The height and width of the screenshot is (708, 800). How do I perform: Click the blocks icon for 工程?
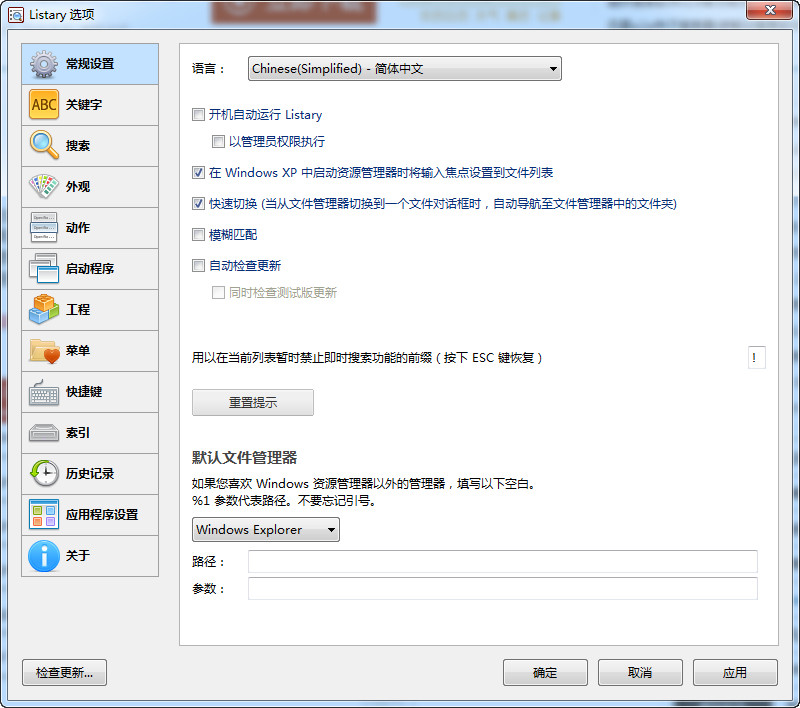point(44,310)
